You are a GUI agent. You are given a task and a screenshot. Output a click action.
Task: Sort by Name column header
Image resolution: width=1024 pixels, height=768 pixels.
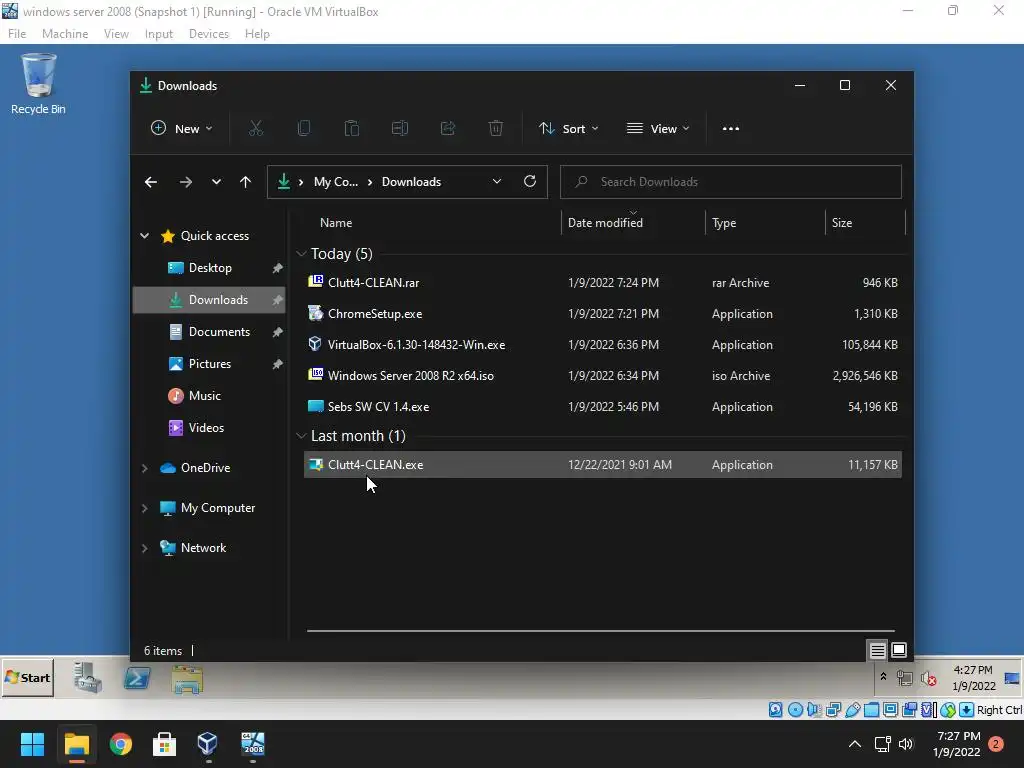[x=431, y=223]
